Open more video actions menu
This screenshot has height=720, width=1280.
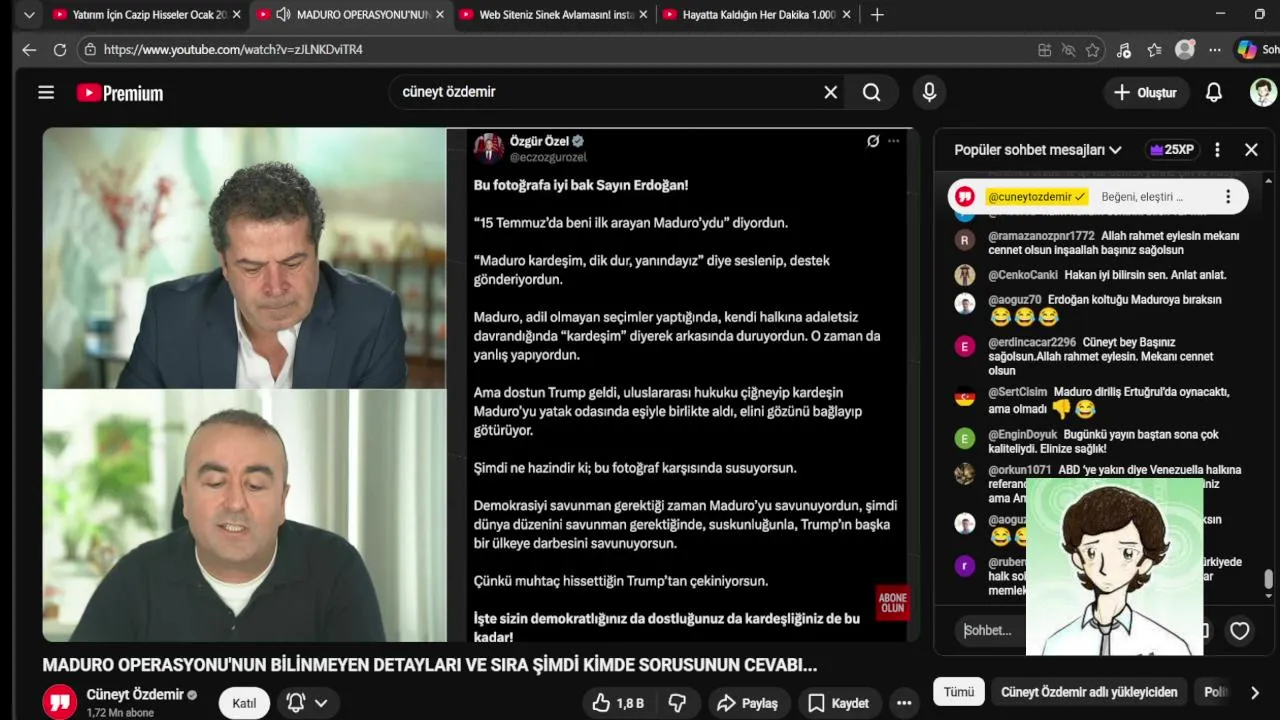tap(904, 703)
